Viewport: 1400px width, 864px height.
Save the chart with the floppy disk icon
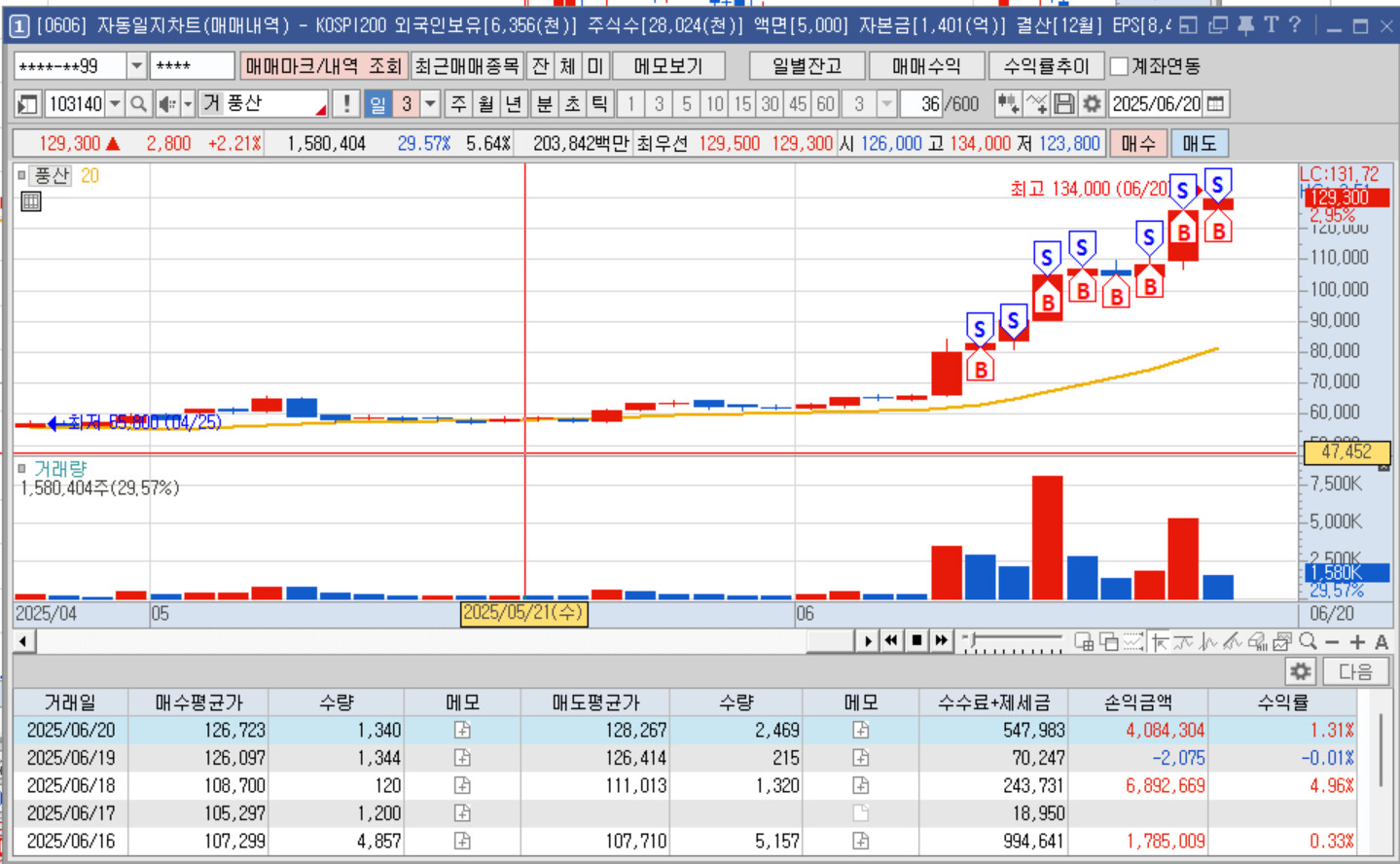pos(1064,103)
